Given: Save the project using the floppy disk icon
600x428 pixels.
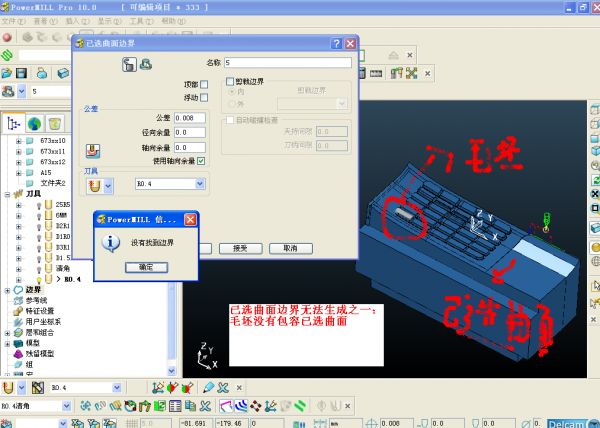Looking at the screenshot, I should pyautogui.click(x=21, y=73).
